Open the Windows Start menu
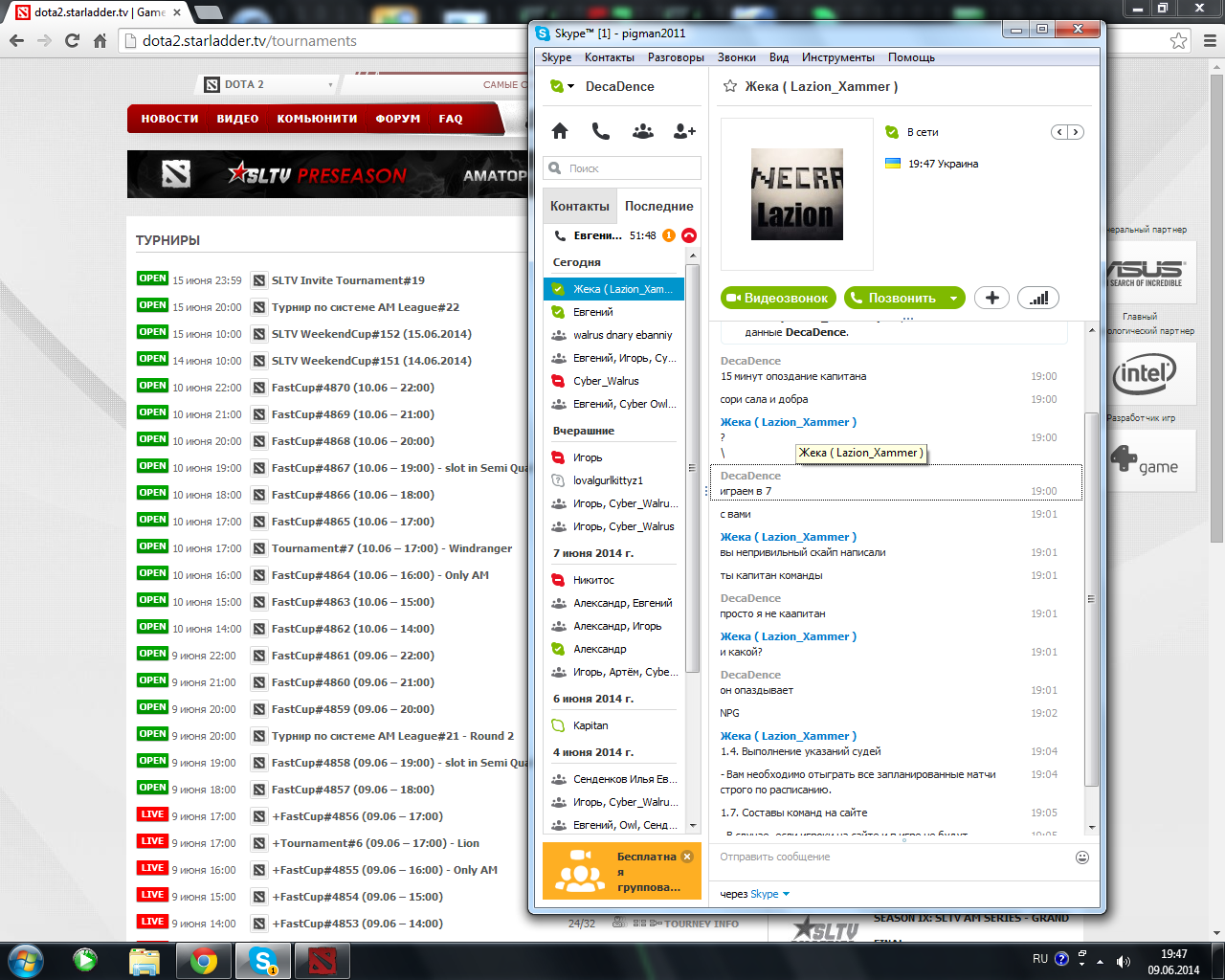The image size is (1225, 980). click(x=25, y=960)
